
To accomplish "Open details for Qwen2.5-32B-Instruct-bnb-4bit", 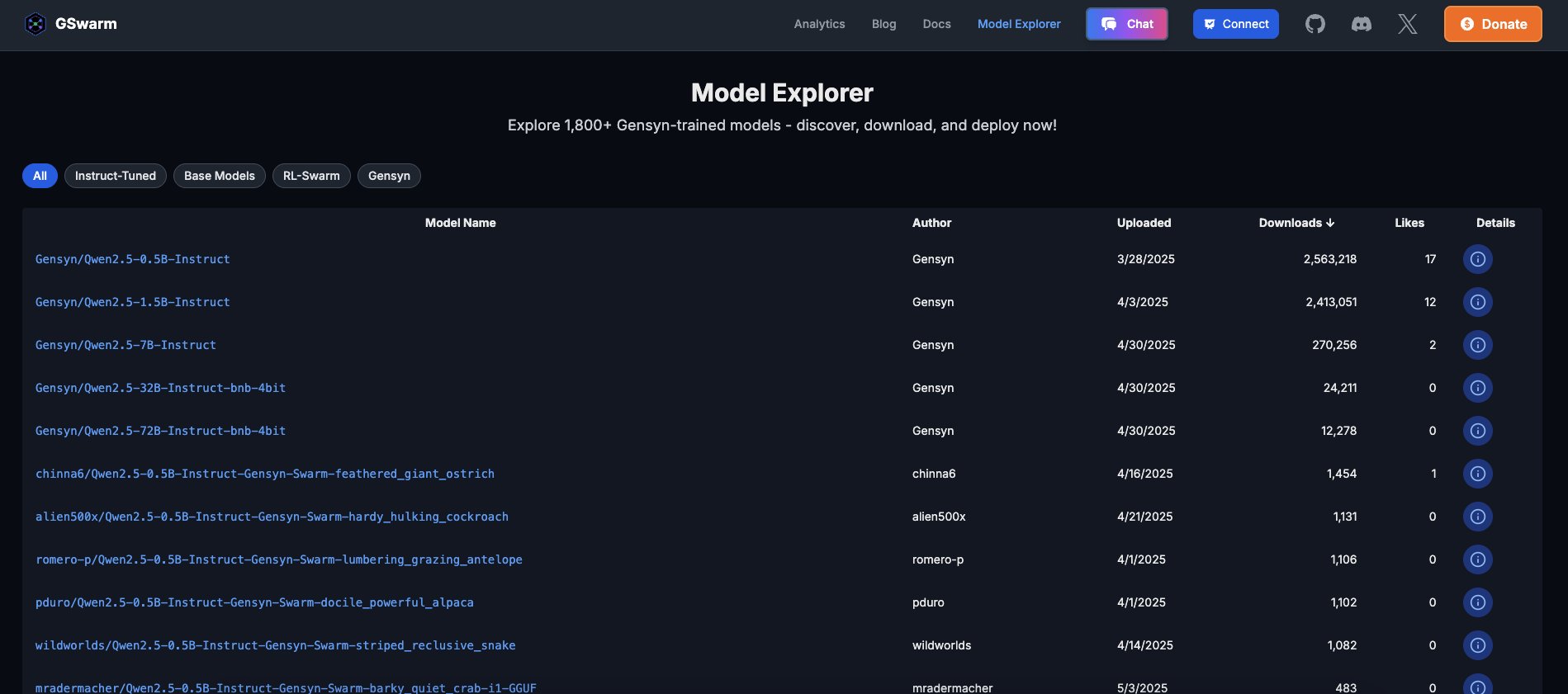I will point(1478,388).
